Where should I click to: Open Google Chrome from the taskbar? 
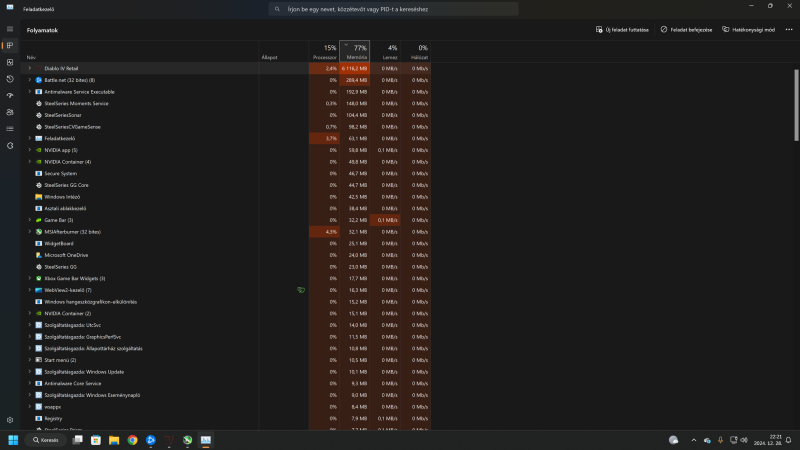click(x=133, y=440)
